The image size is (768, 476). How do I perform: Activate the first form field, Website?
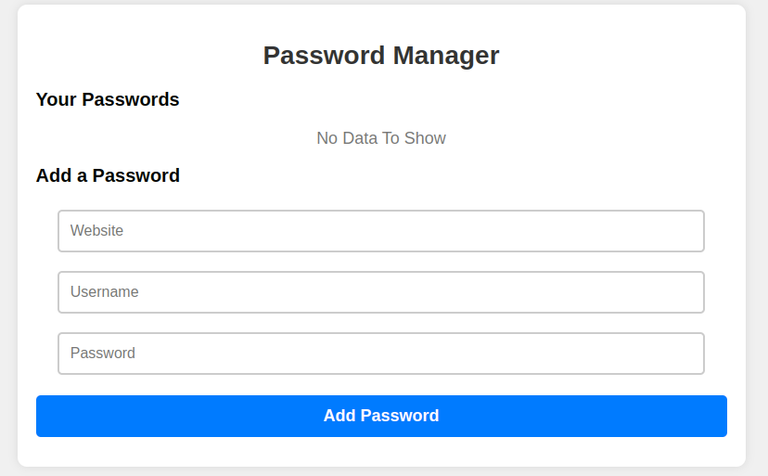pos(381,231)
